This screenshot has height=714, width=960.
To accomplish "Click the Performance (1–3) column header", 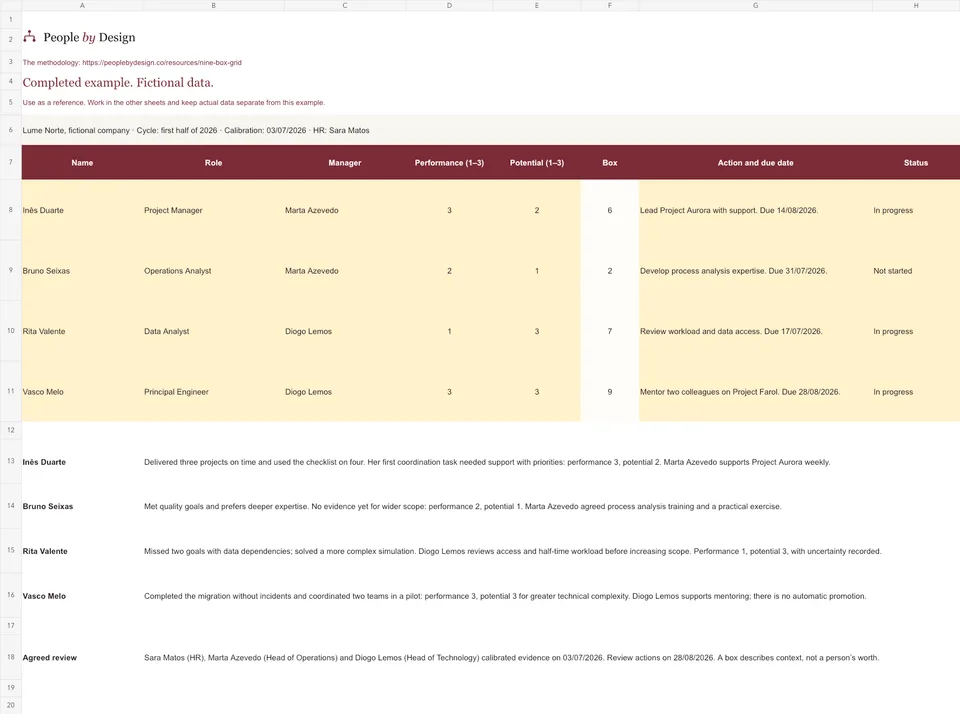I will (x=449, y=163).
